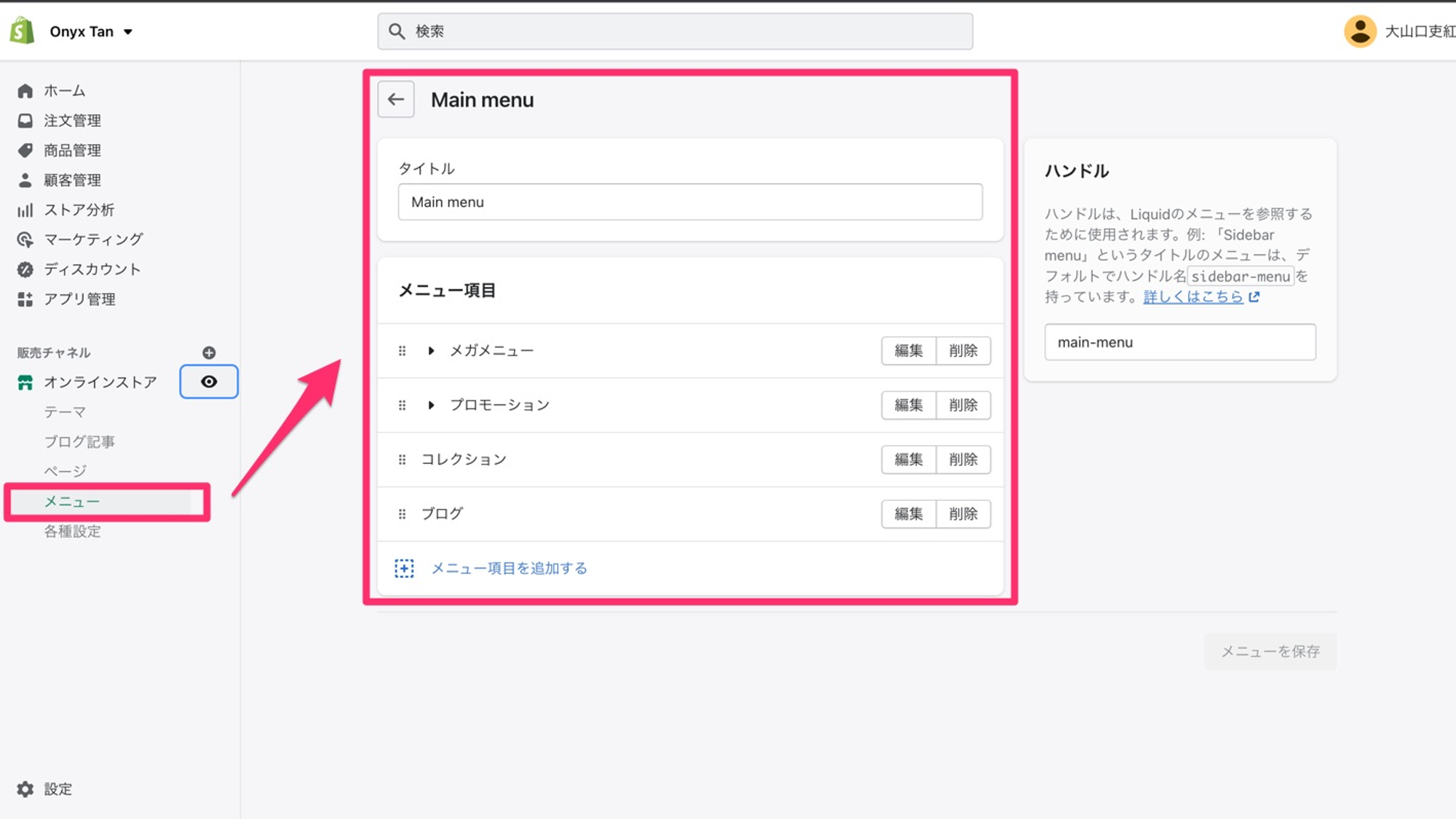Click the ブログ item label
Viewport: 1456px width, 819px height.
[x=442, y=514]
